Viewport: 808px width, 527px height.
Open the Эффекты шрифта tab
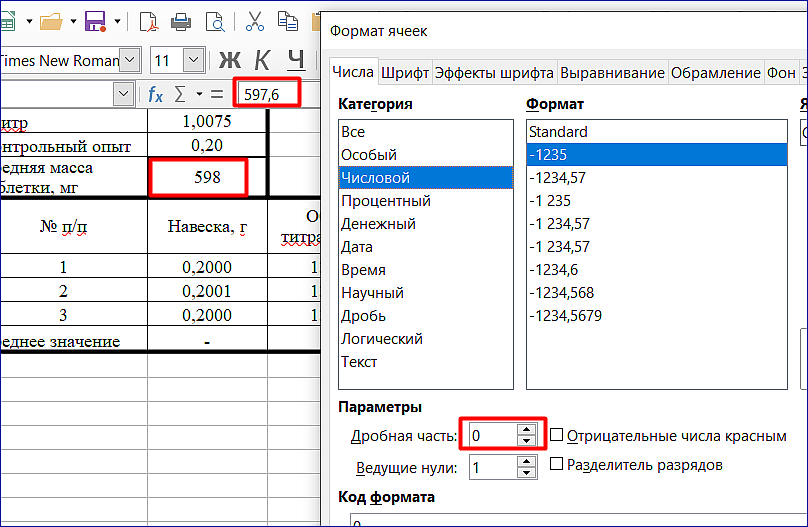click(x=494, y=74)
